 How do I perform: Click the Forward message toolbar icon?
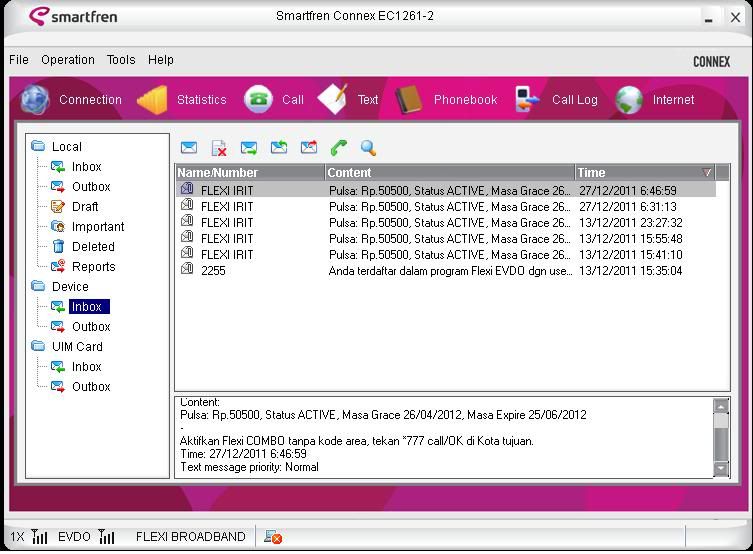click(279, 147)
